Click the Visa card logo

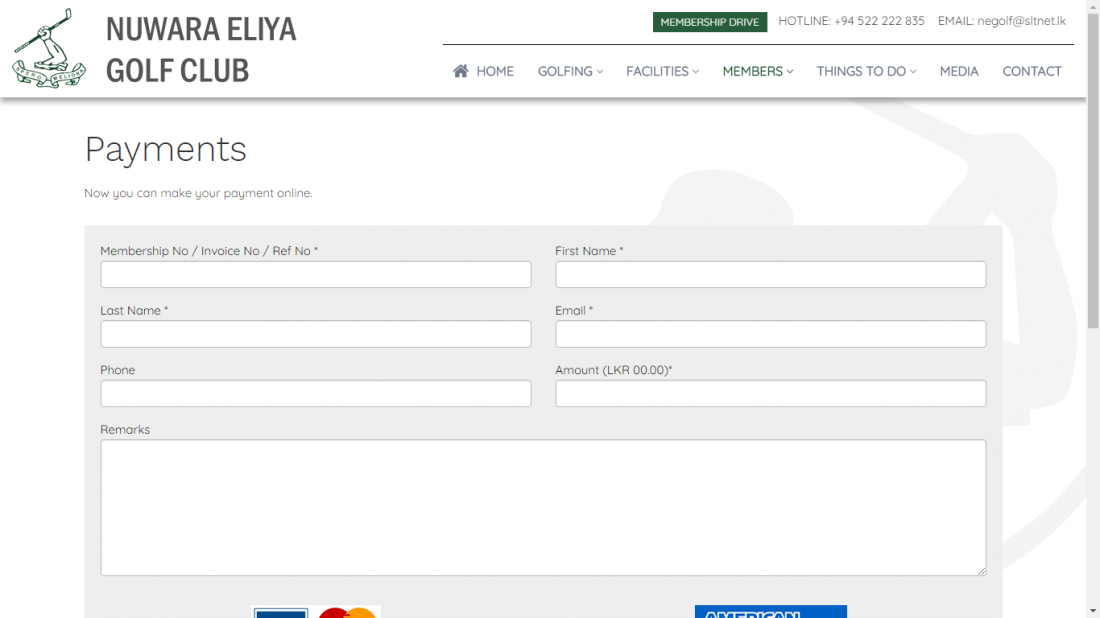tap(280, 612)
